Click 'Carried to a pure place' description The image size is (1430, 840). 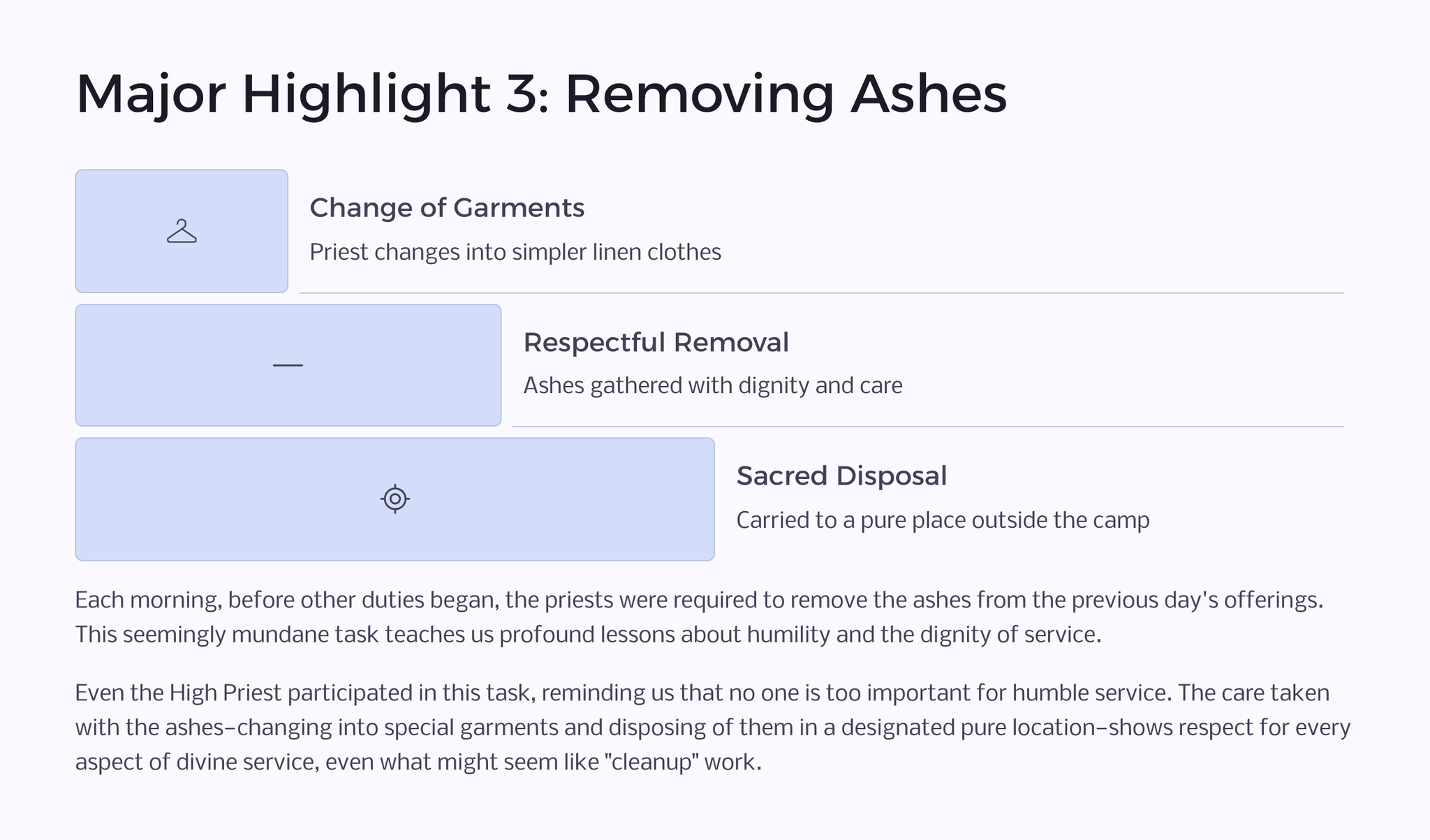(943, 520)
